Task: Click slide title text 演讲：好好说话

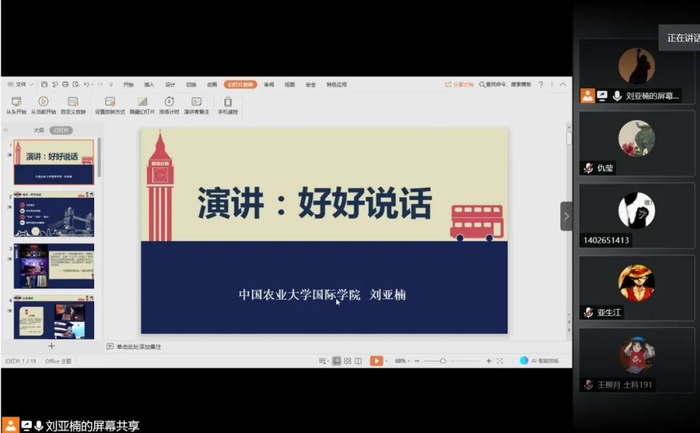Action: pyautogui.click(x=315, y=203)
